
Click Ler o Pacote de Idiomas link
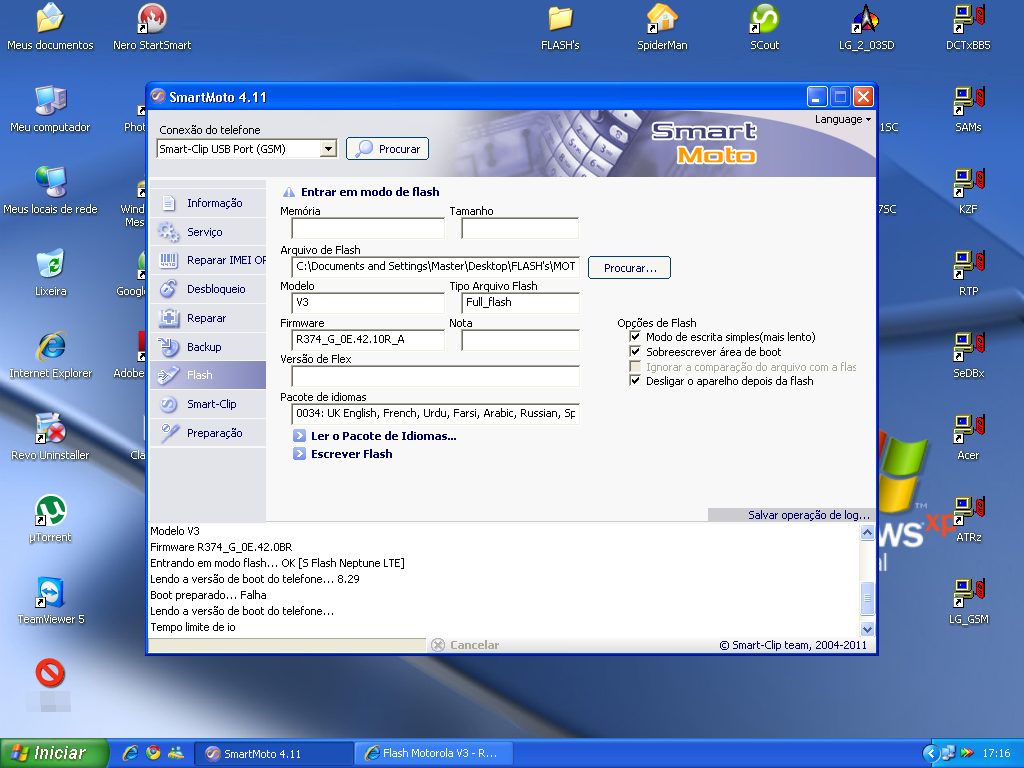pos(383,436)
